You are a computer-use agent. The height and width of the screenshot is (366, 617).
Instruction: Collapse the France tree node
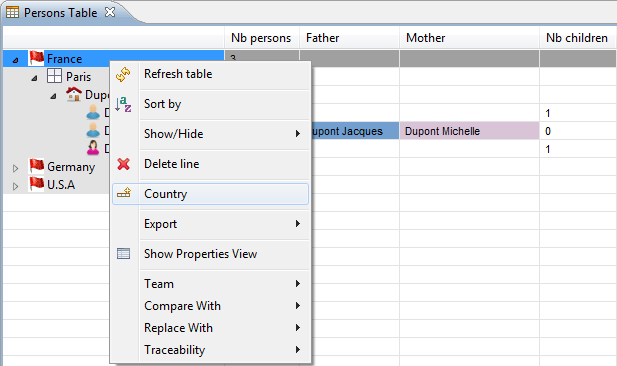(15, 60)
